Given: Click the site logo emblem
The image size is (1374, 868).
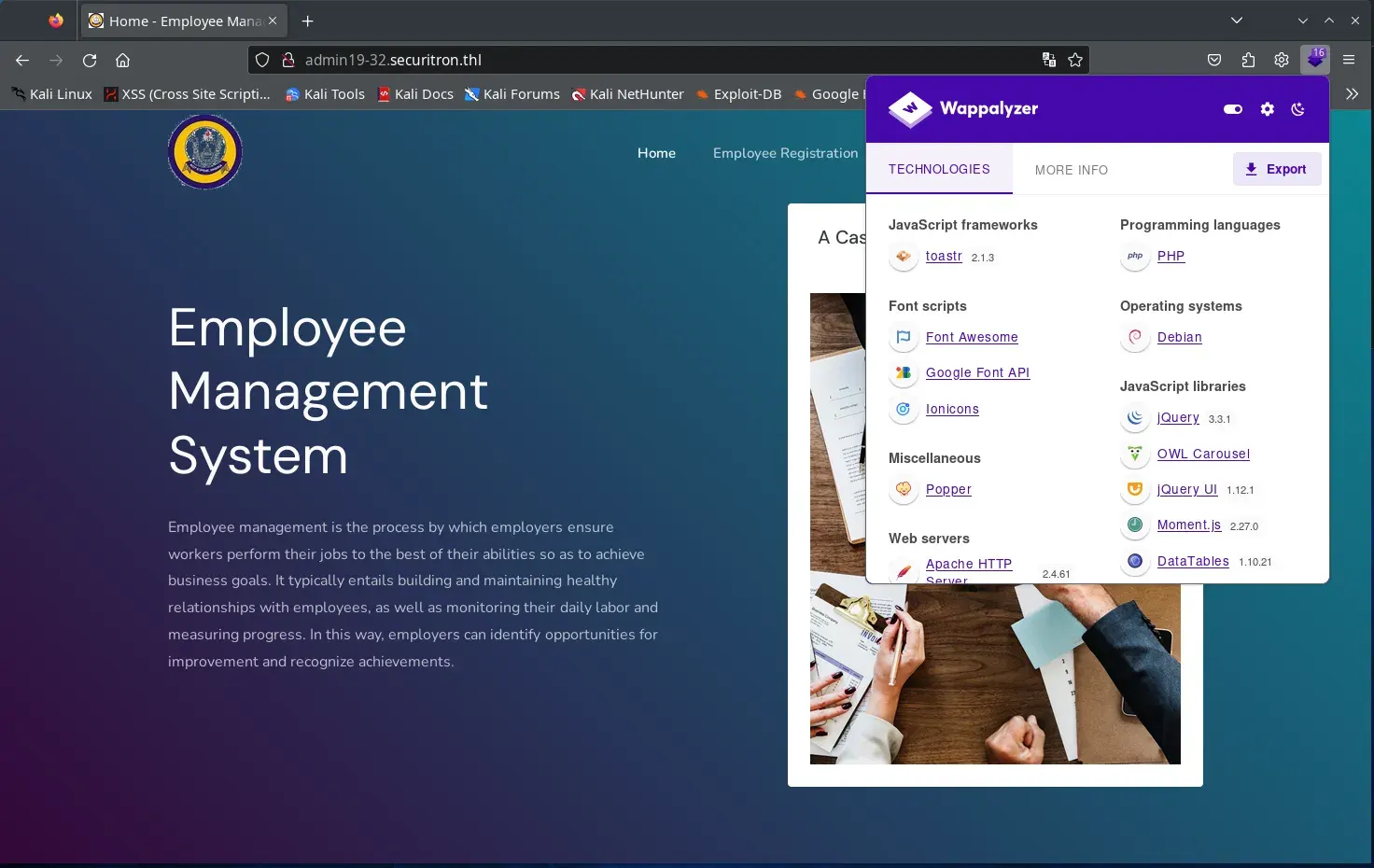Looking at the screenshot, I should 205,152.
